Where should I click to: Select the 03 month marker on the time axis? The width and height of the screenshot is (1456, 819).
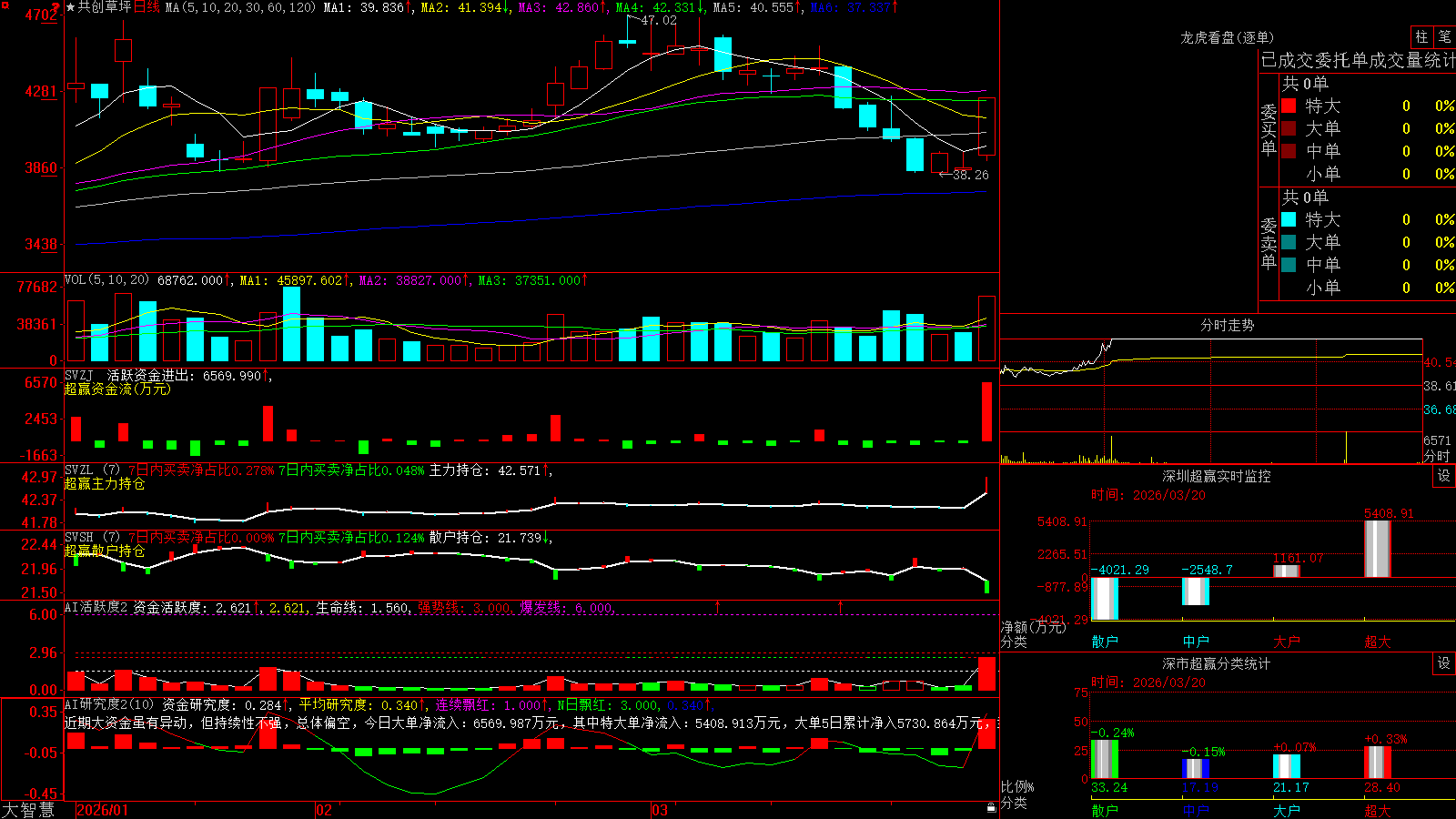(660, 810)
